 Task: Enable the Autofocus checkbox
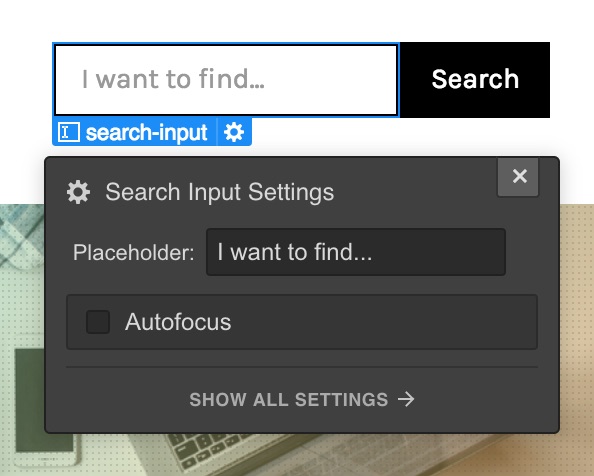click(98, 322)
